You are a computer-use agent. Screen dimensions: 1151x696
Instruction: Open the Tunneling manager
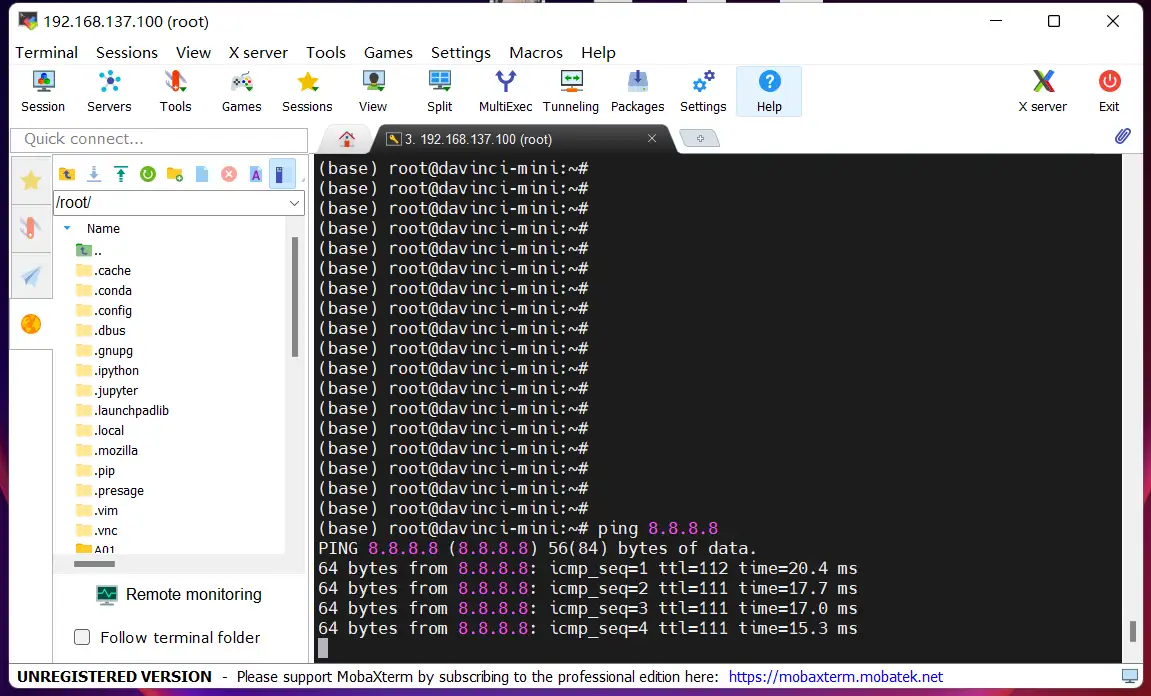[570, 91]
